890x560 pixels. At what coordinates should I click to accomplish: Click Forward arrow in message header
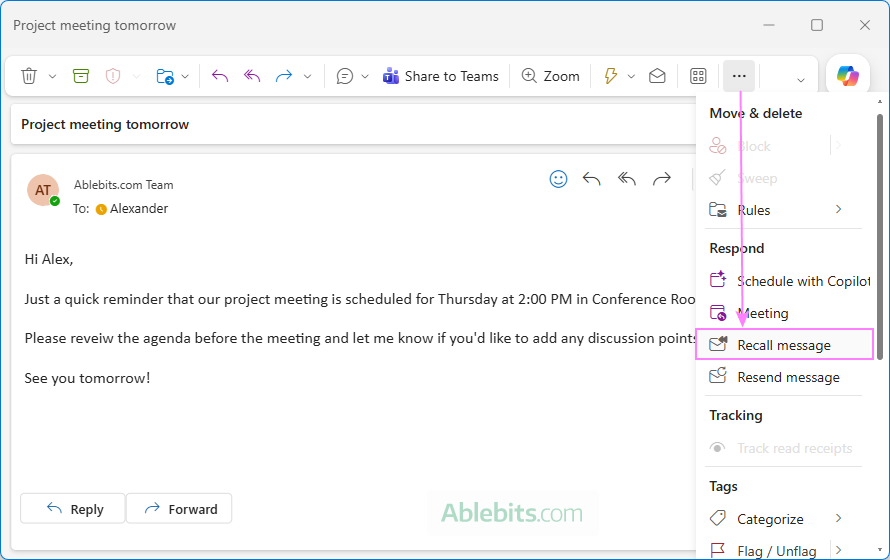[662, 179]
